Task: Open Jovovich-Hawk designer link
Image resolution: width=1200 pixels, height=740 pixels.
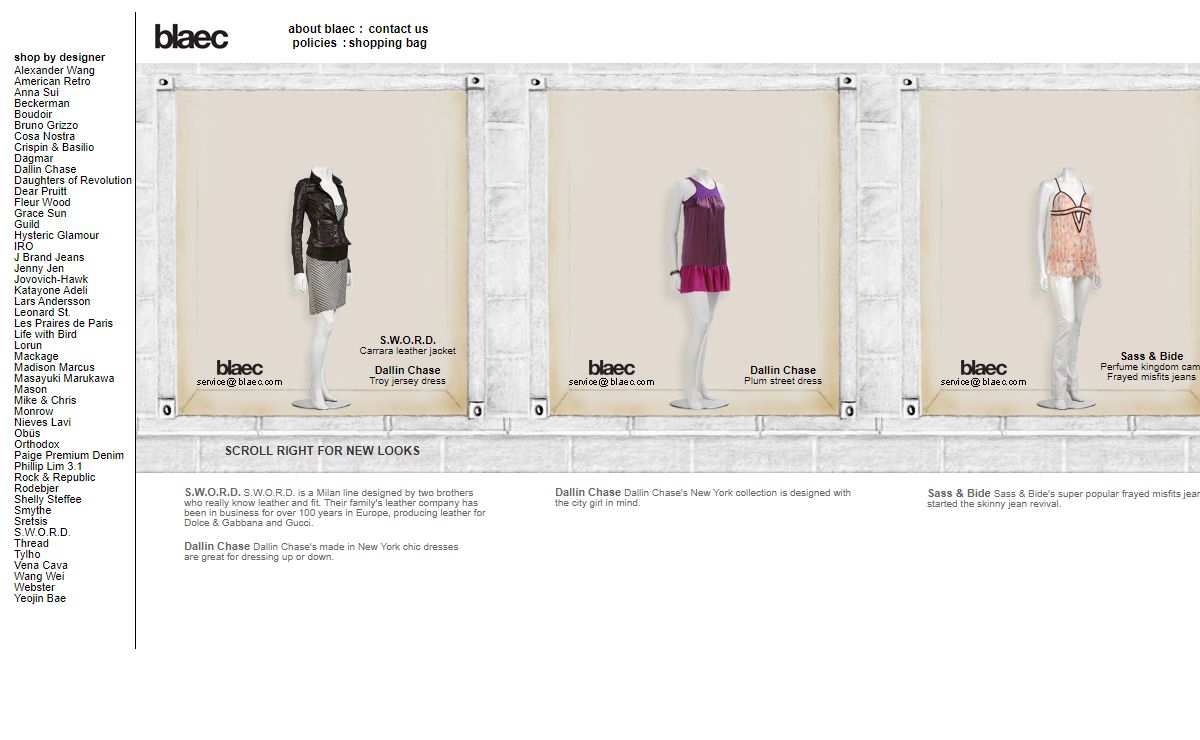Action: [51, 279]
